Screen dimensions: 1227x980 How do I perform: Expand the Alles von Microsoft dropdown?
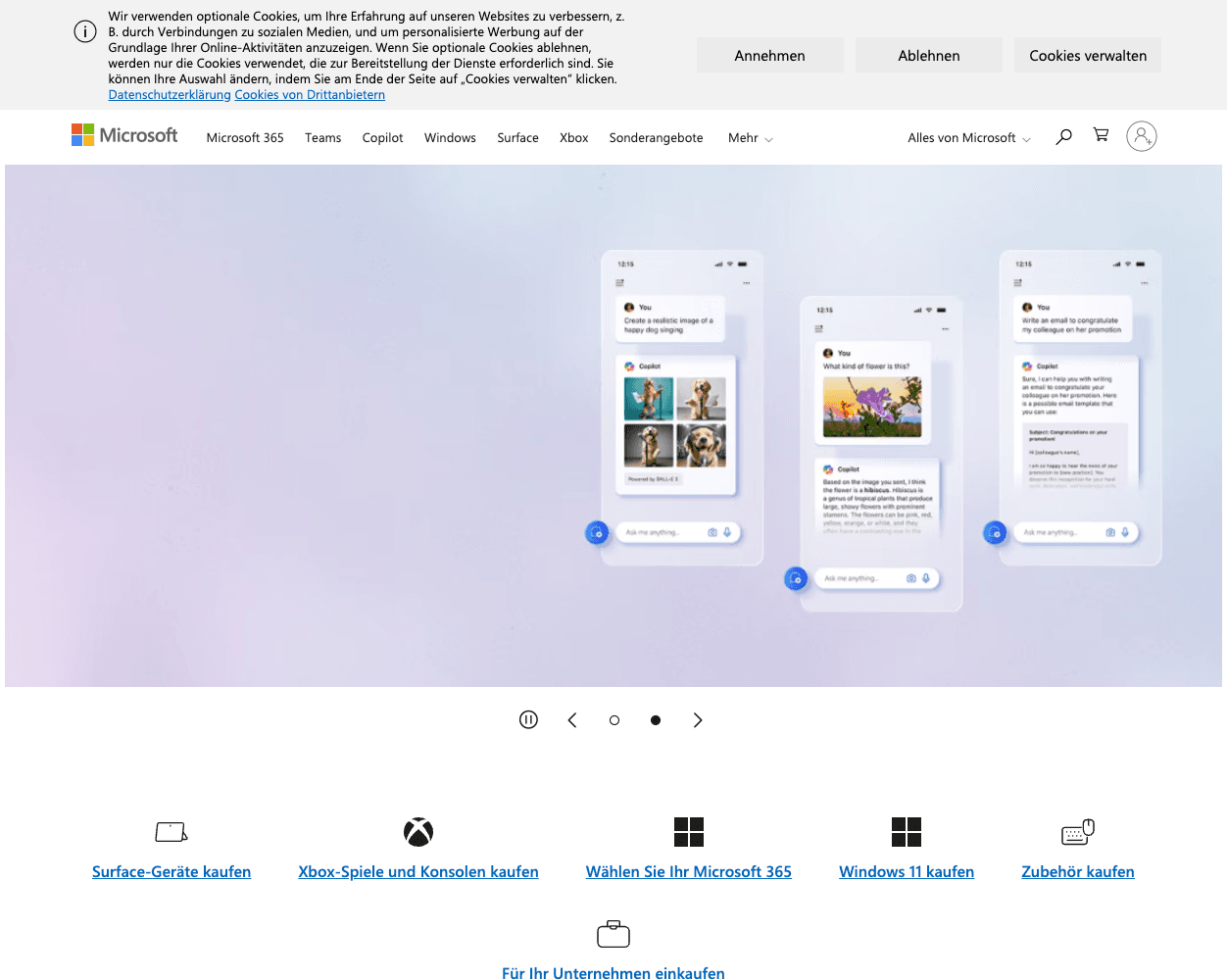[969, 138]
